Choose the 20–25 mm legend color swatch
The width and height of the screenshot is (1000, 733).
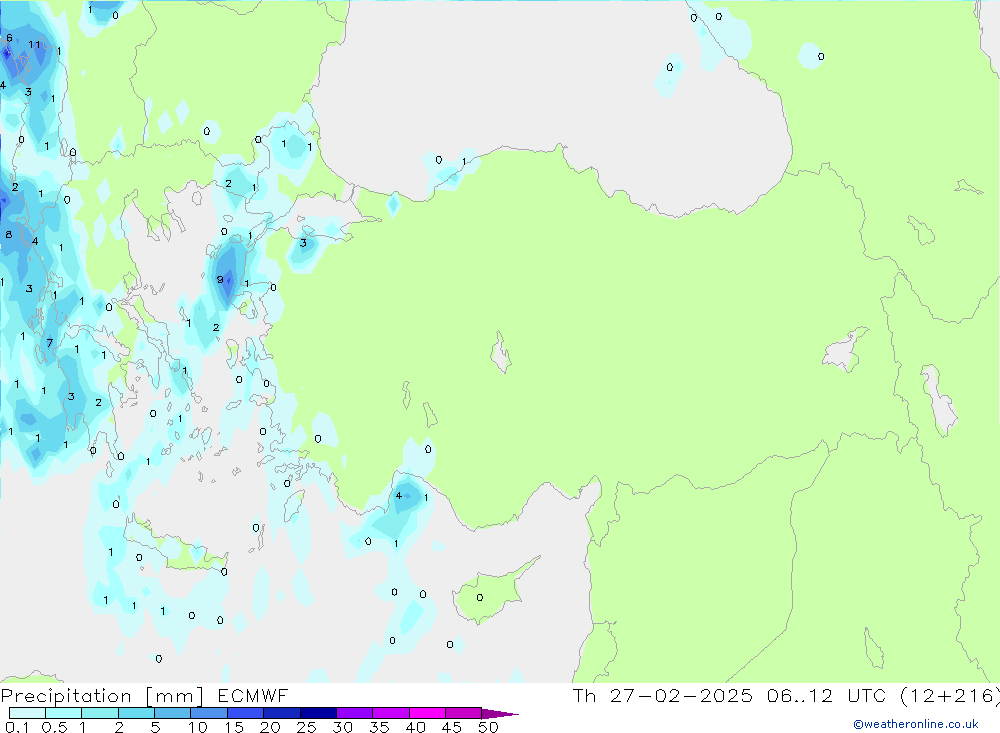282,713
